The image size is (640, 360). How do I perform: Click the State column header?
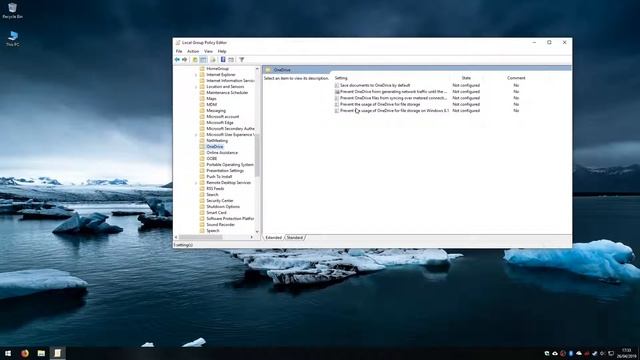(466, 78)
